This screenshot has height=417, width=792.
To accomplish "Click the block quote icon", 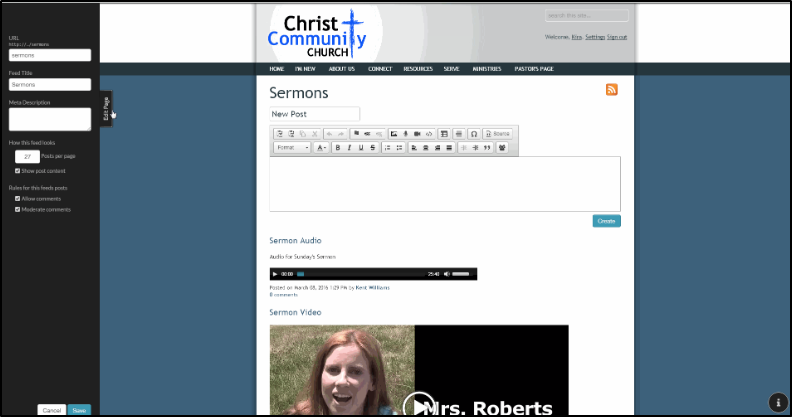I will pyautogui.click(x=487, y=147).
